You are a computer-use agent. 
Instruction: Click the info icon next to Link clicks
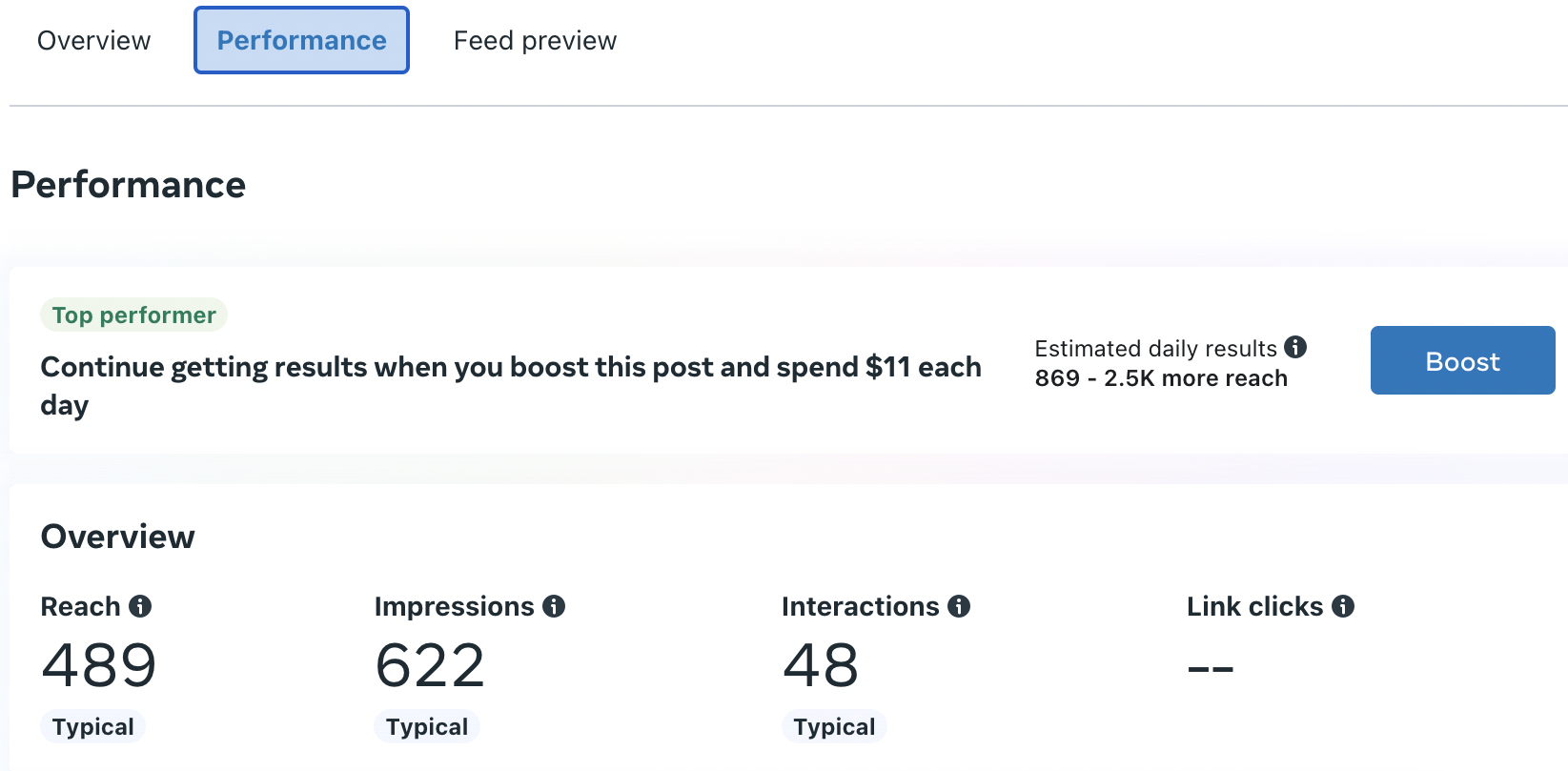coord(1343,606)
